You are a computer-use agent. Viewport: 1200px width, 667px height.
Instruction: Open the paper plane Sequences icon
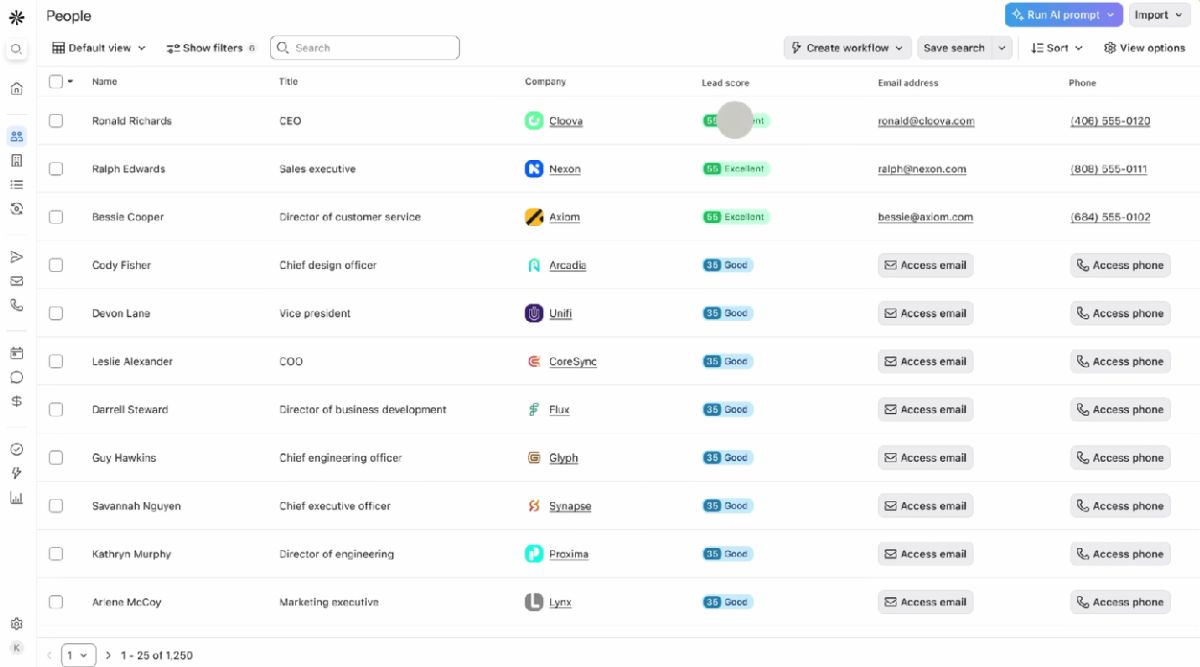click(16, 257)
